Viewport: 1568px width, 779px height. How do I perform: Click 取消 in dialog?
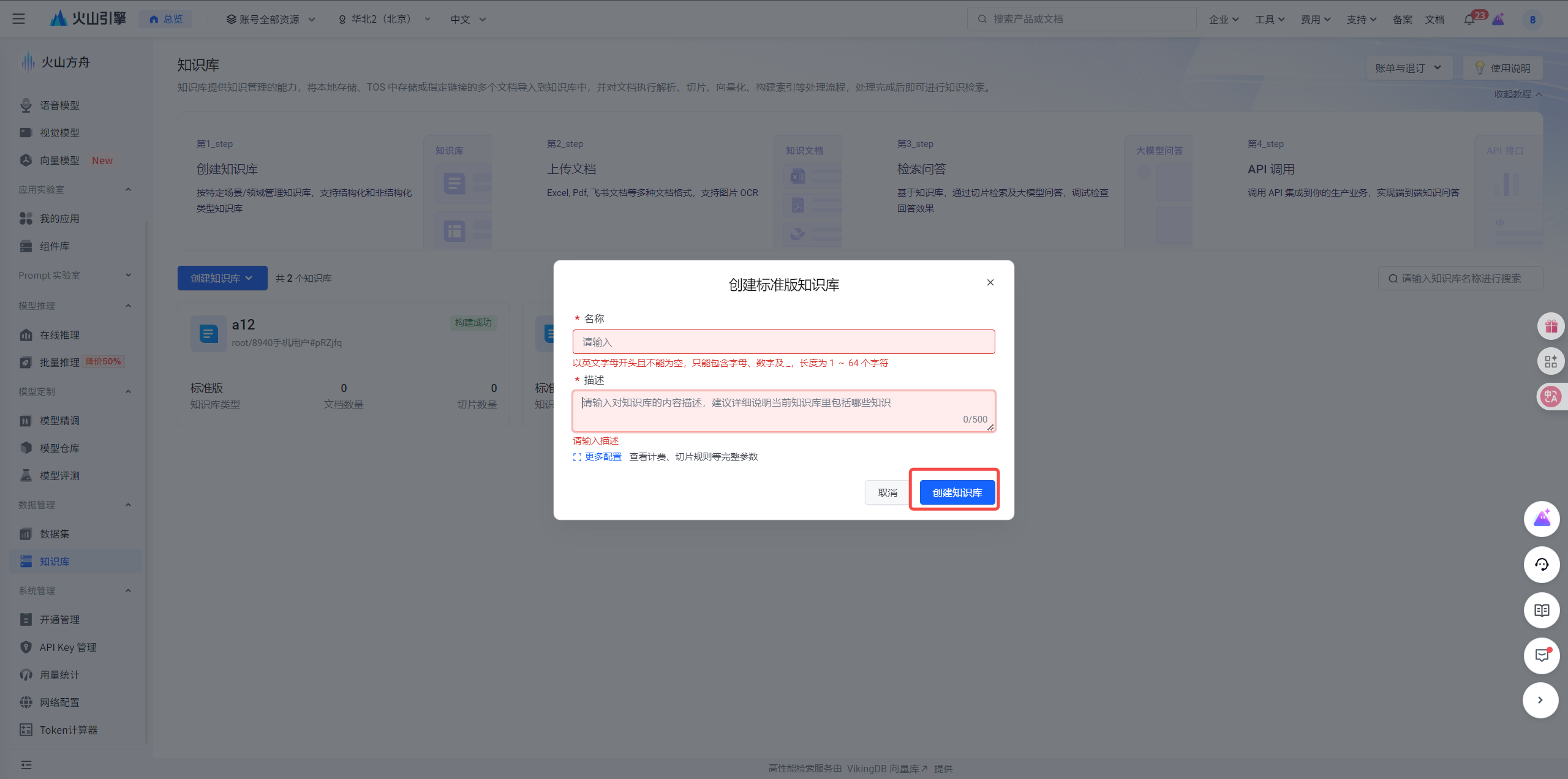pyautogui.click(x=887, y=492)
